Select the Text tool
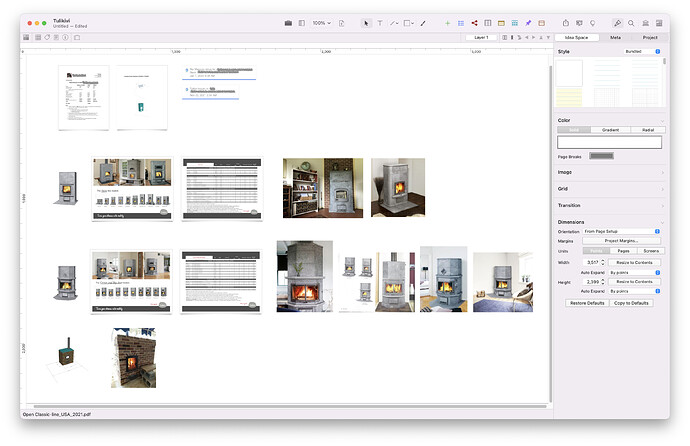The height and width of the screenshot is (446, 690). click(x=380, y=22)
